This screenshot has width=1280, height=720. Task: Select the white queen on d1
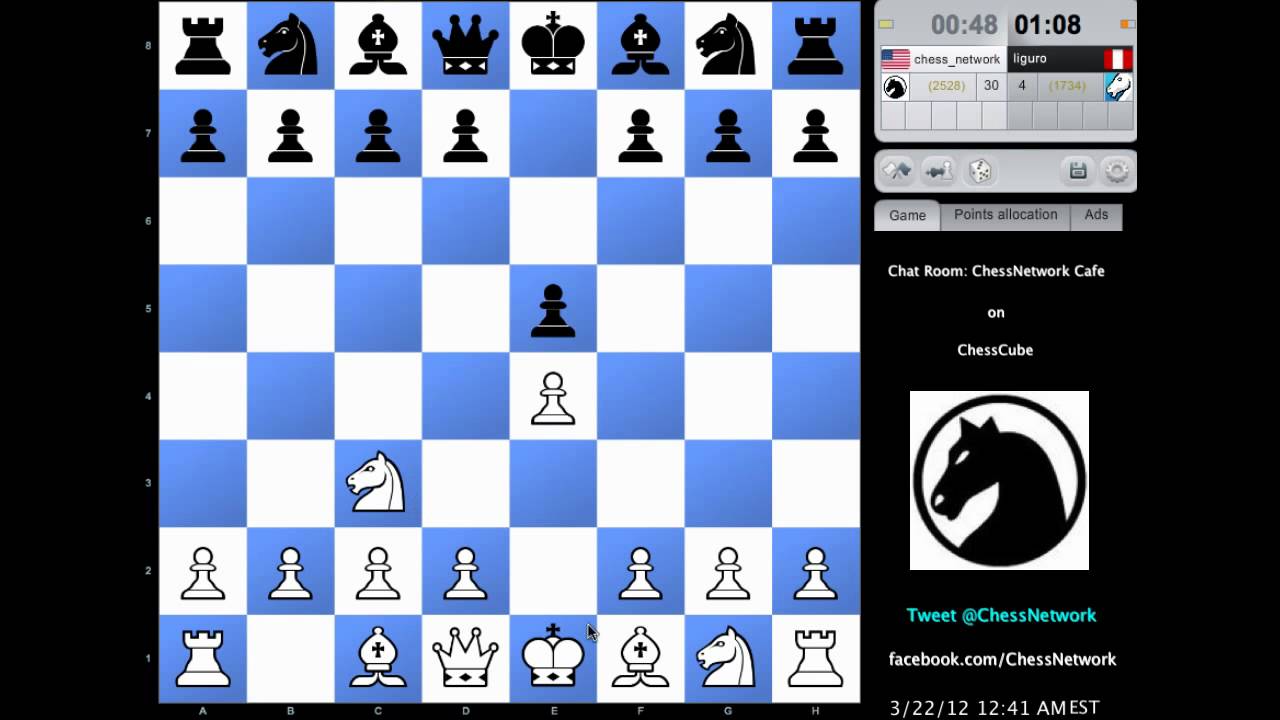(465, 658)
